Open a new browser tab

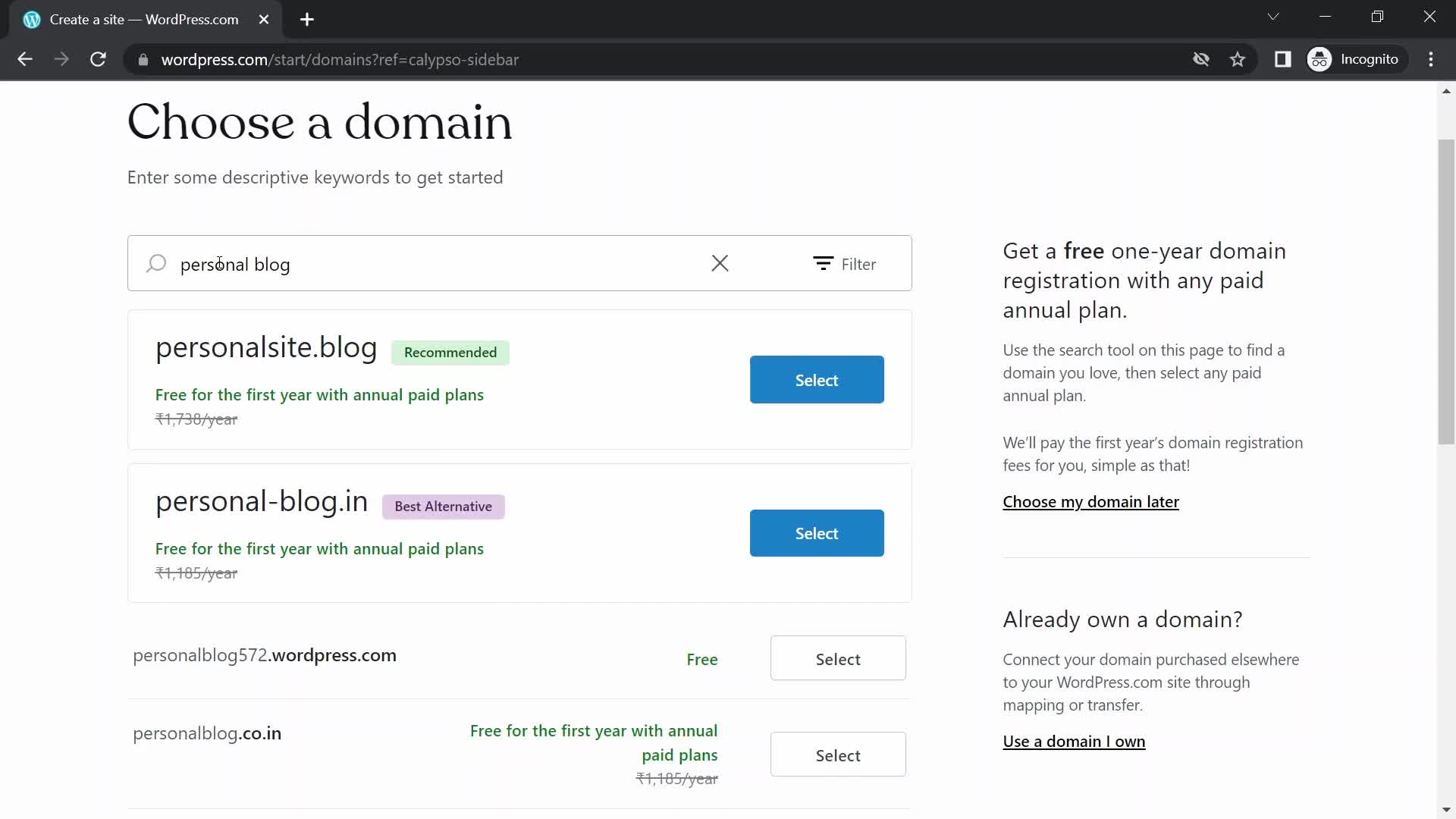point(306,20)
